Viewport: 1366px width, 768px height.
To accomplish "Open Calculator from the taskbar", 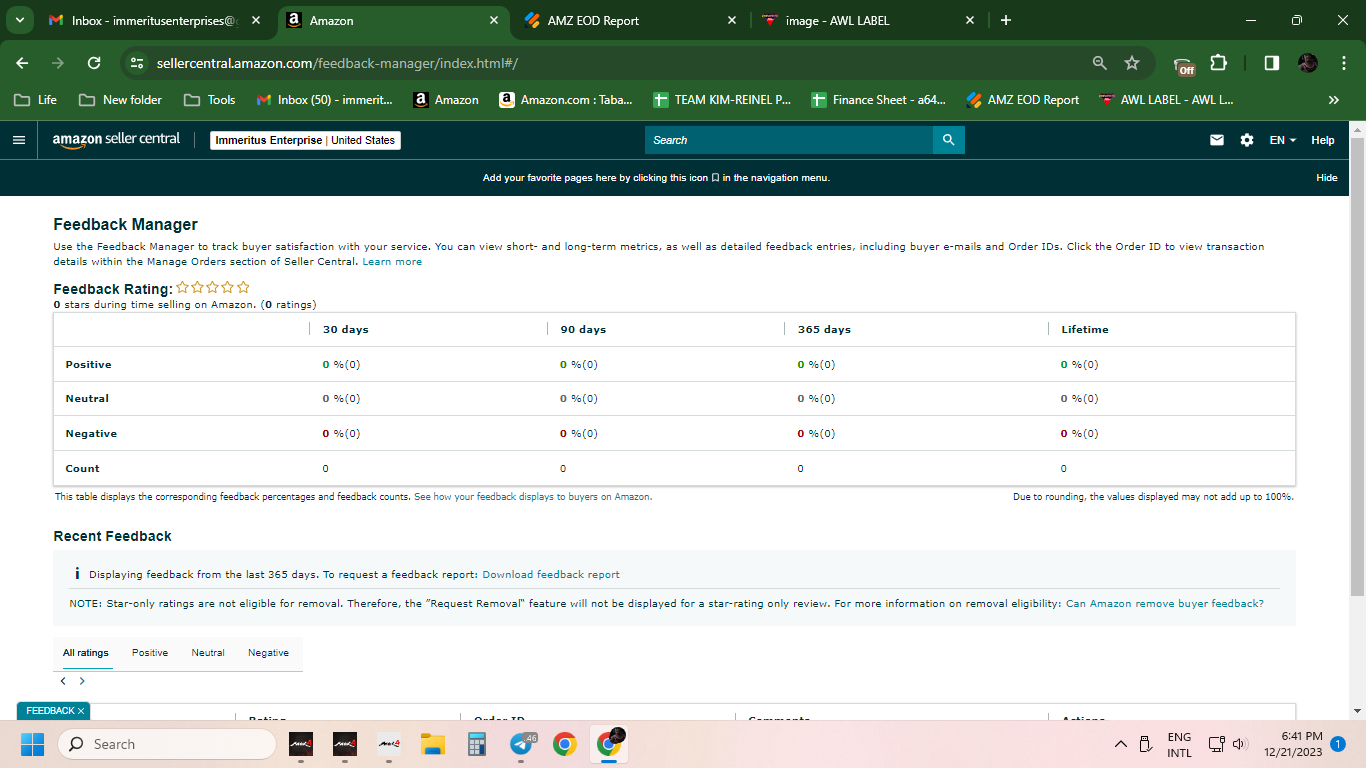I will click(x=476, y=744).
